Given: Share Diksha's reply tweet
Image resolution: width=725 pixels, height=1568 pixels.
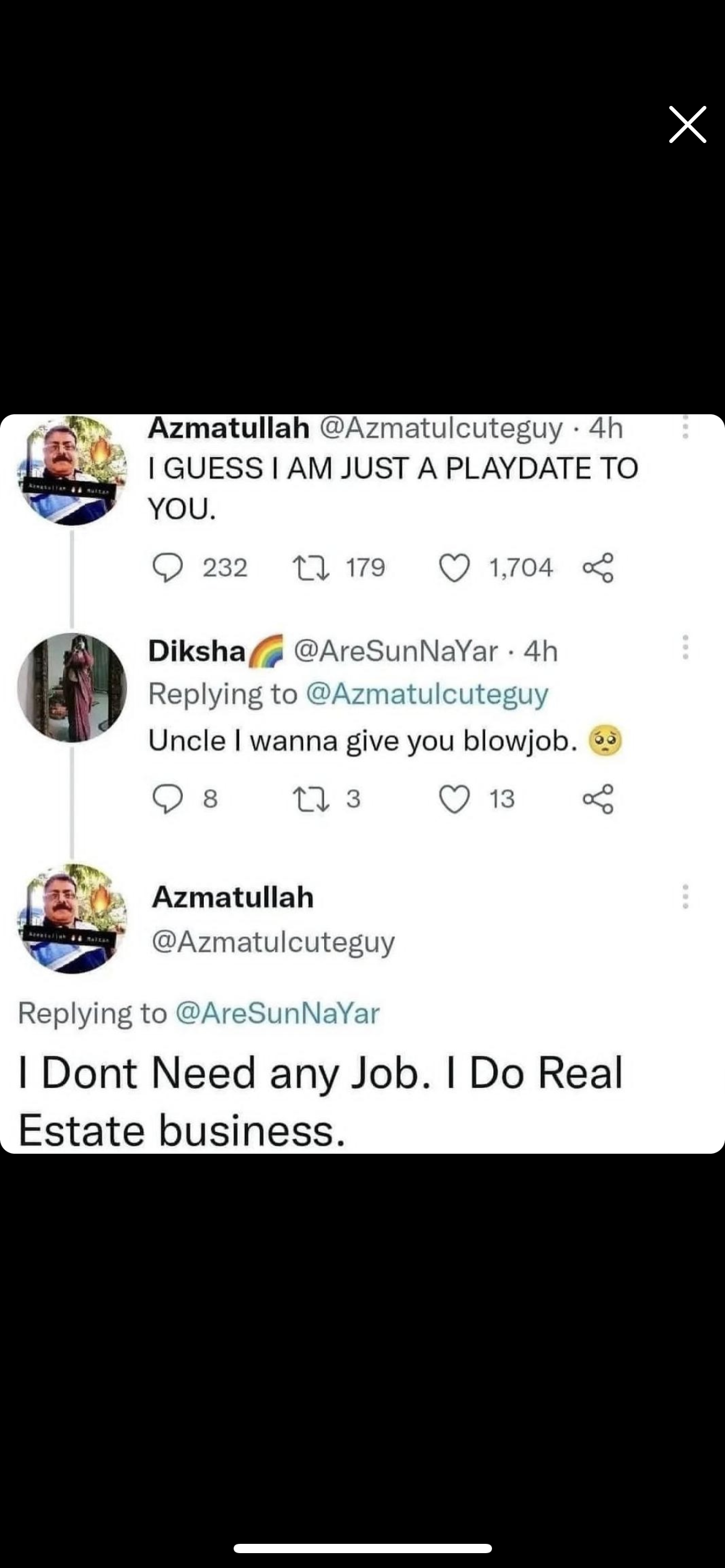Looking at the screenshot, I should click(x=598, y=799).
